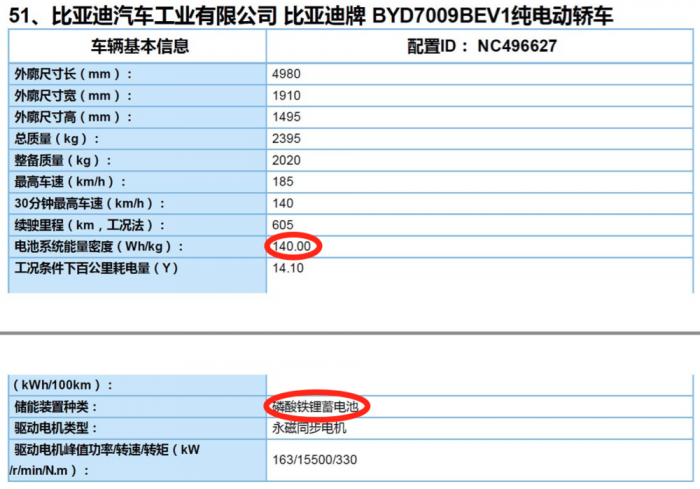Click the red-circled 140.00 energy density value
The height and width of the screenshot is (489, 700).
coord(293,246)
